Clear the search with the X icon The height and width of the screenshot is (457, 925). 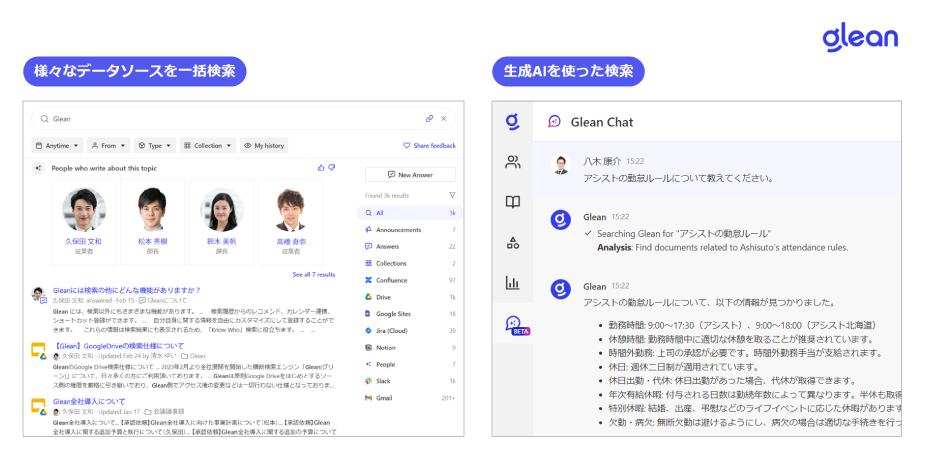coord(443,118)
